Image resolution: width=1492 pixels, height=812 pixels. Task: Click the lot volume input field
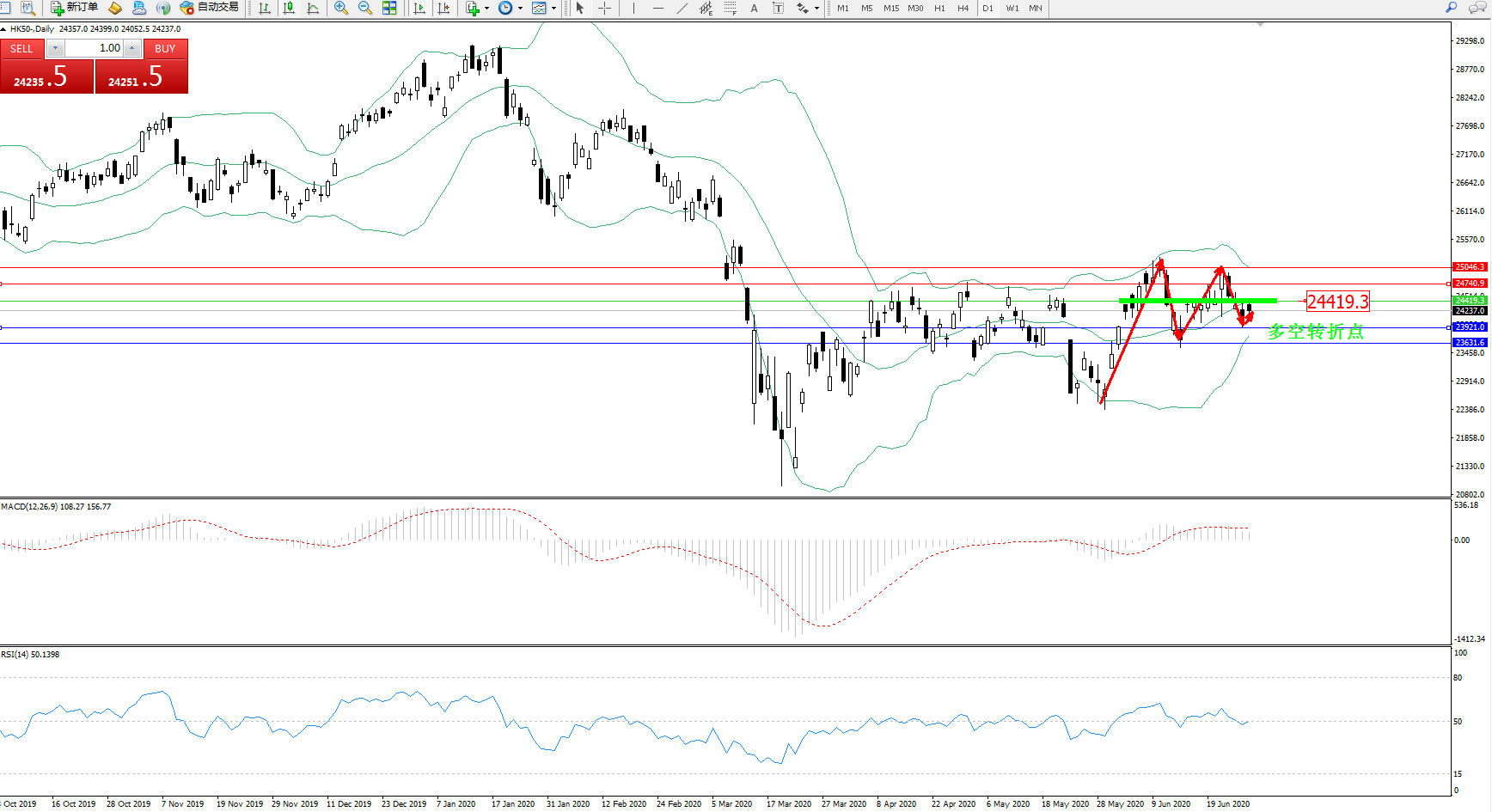(95, 48)
